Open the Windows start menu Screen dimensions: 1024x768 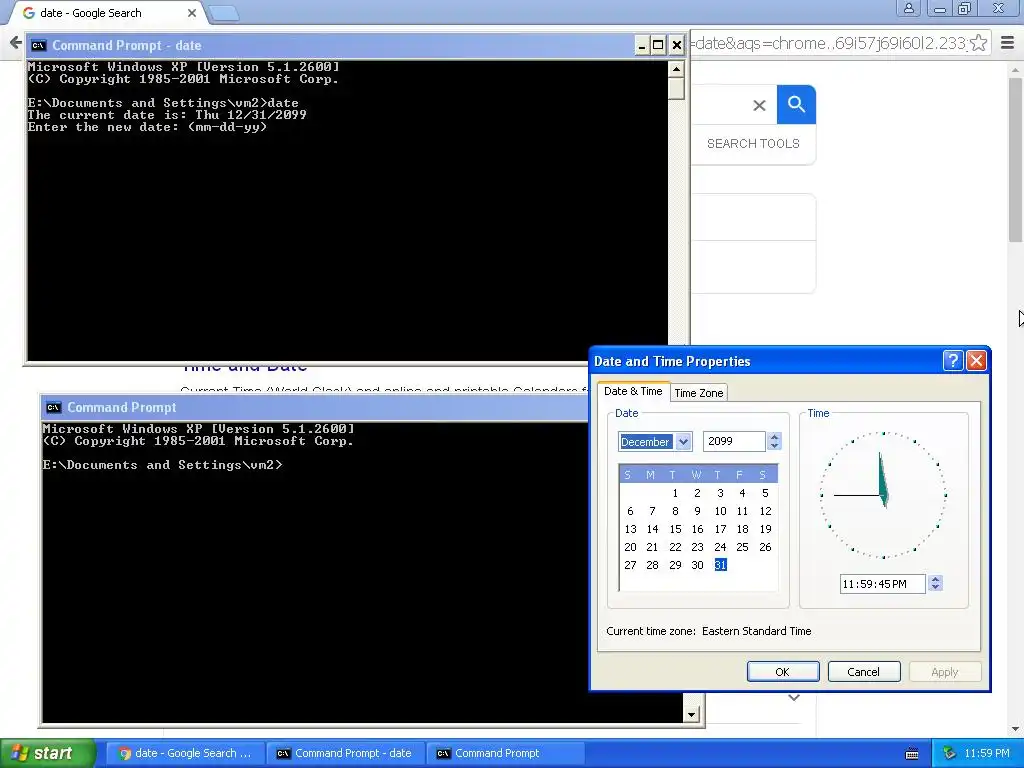[48, 753]
